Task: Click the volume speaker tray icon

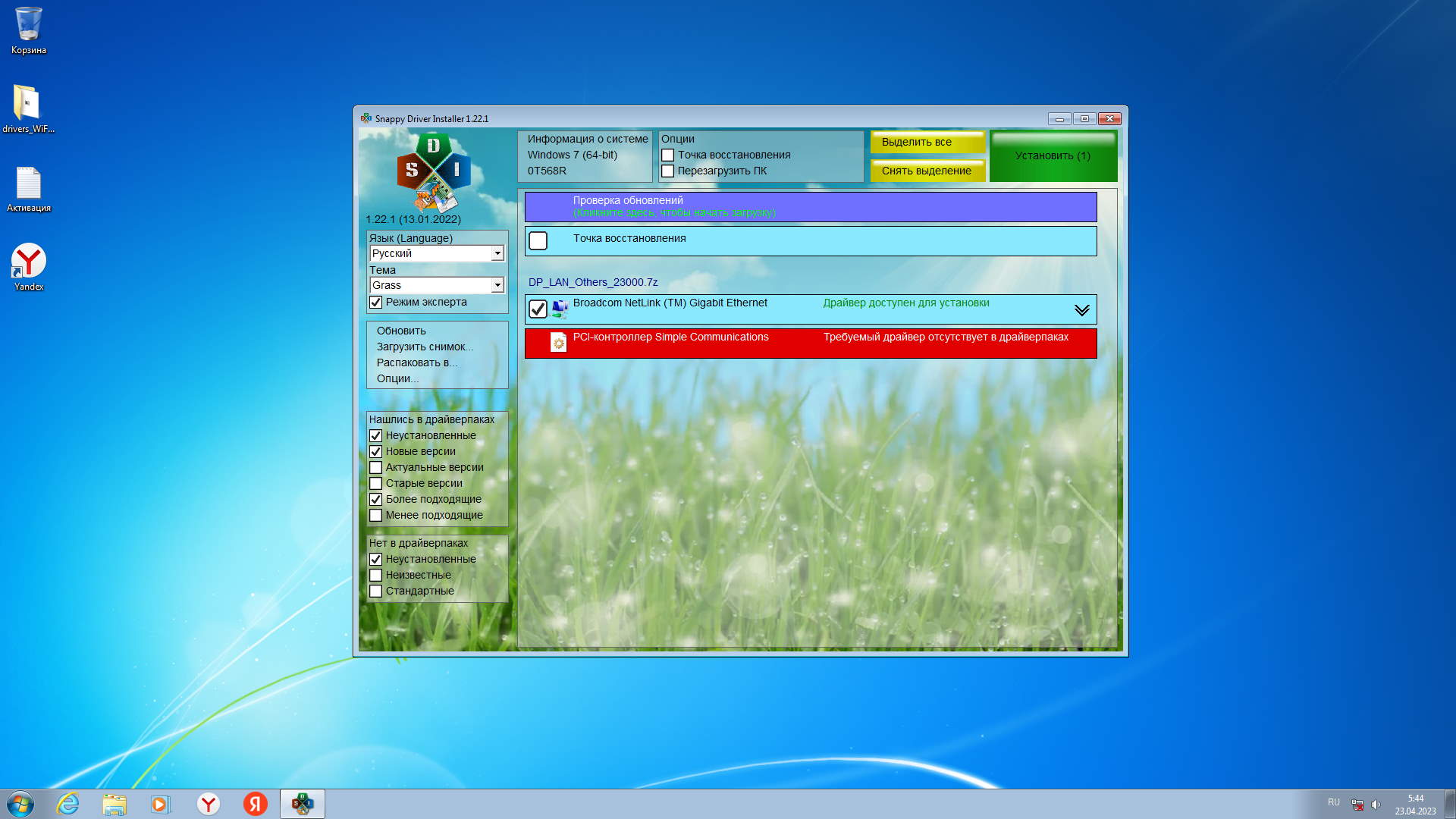Action: (1376, 805)
